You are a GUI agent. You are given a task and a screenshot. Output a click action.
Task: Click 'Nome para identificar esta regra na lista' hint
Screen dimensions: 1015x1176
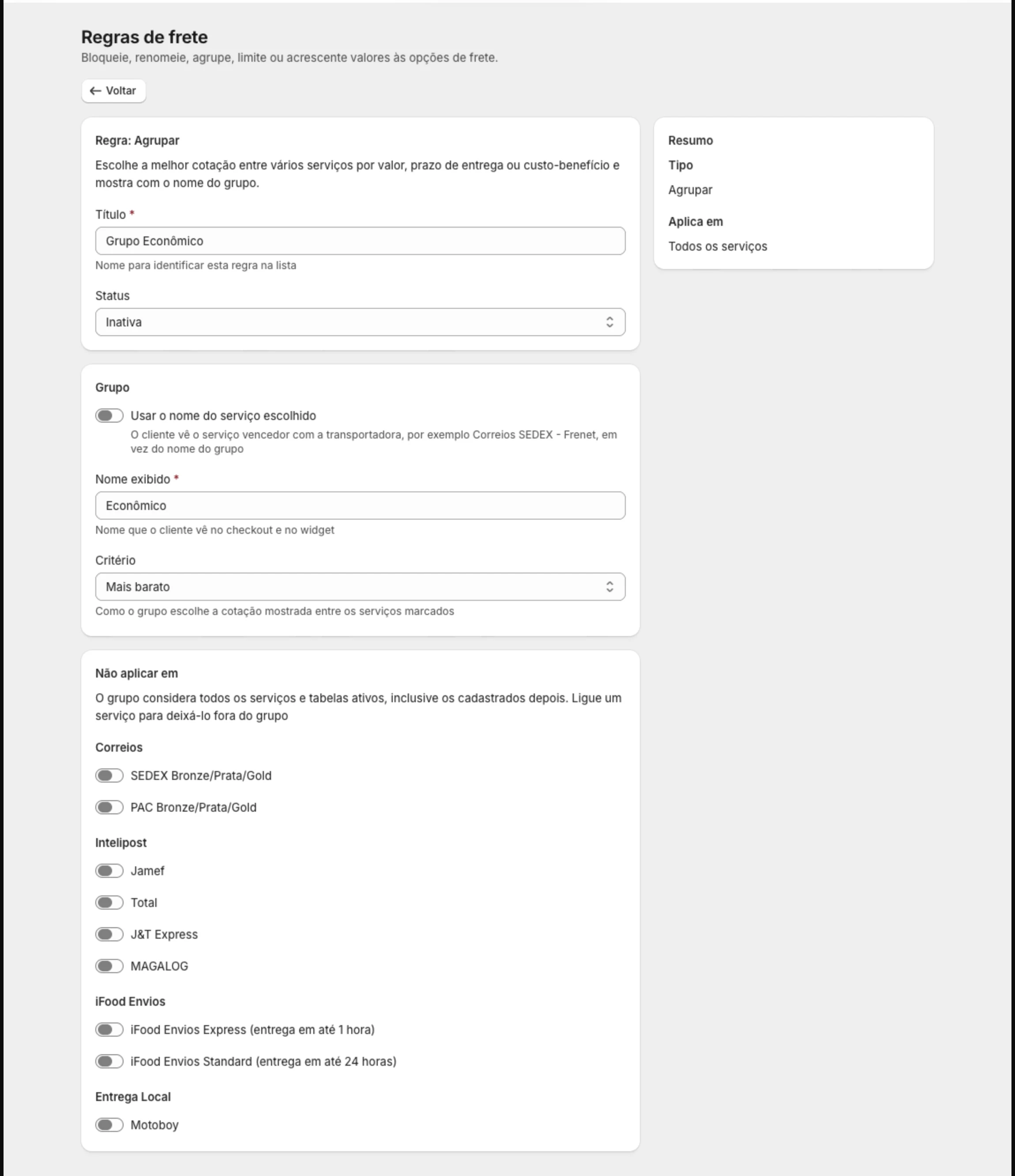(x=196, y=266)
